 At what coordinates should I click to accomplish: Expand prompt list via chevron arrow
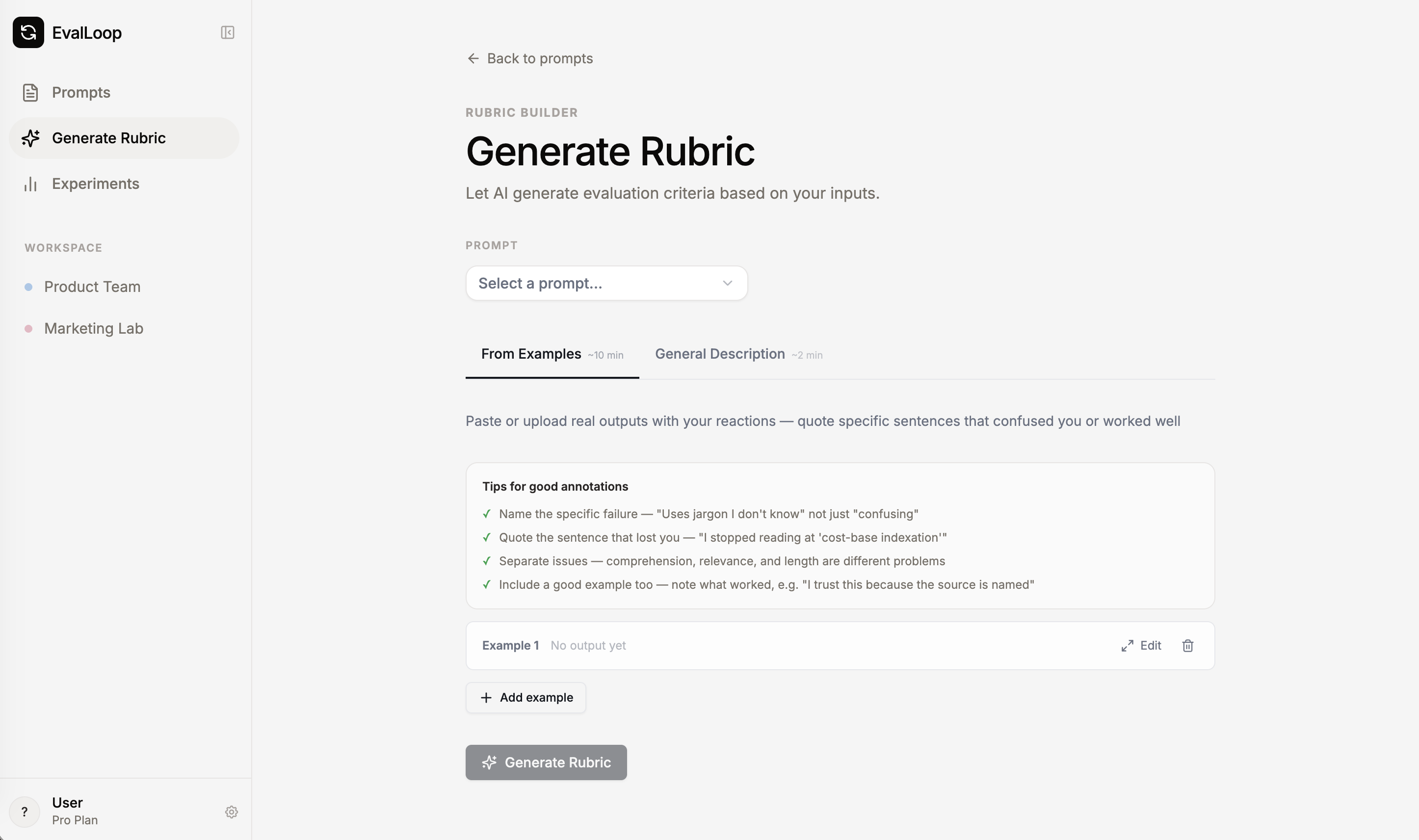(727, 283)
